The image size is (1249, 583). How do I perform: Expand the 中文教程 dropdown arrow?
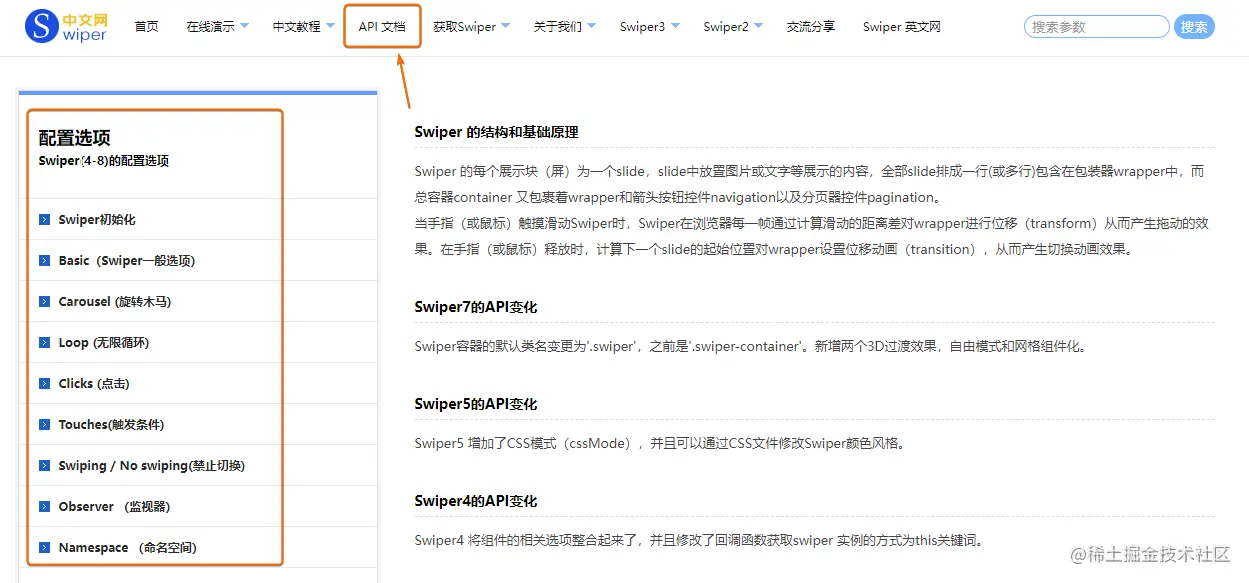[330, 26]
